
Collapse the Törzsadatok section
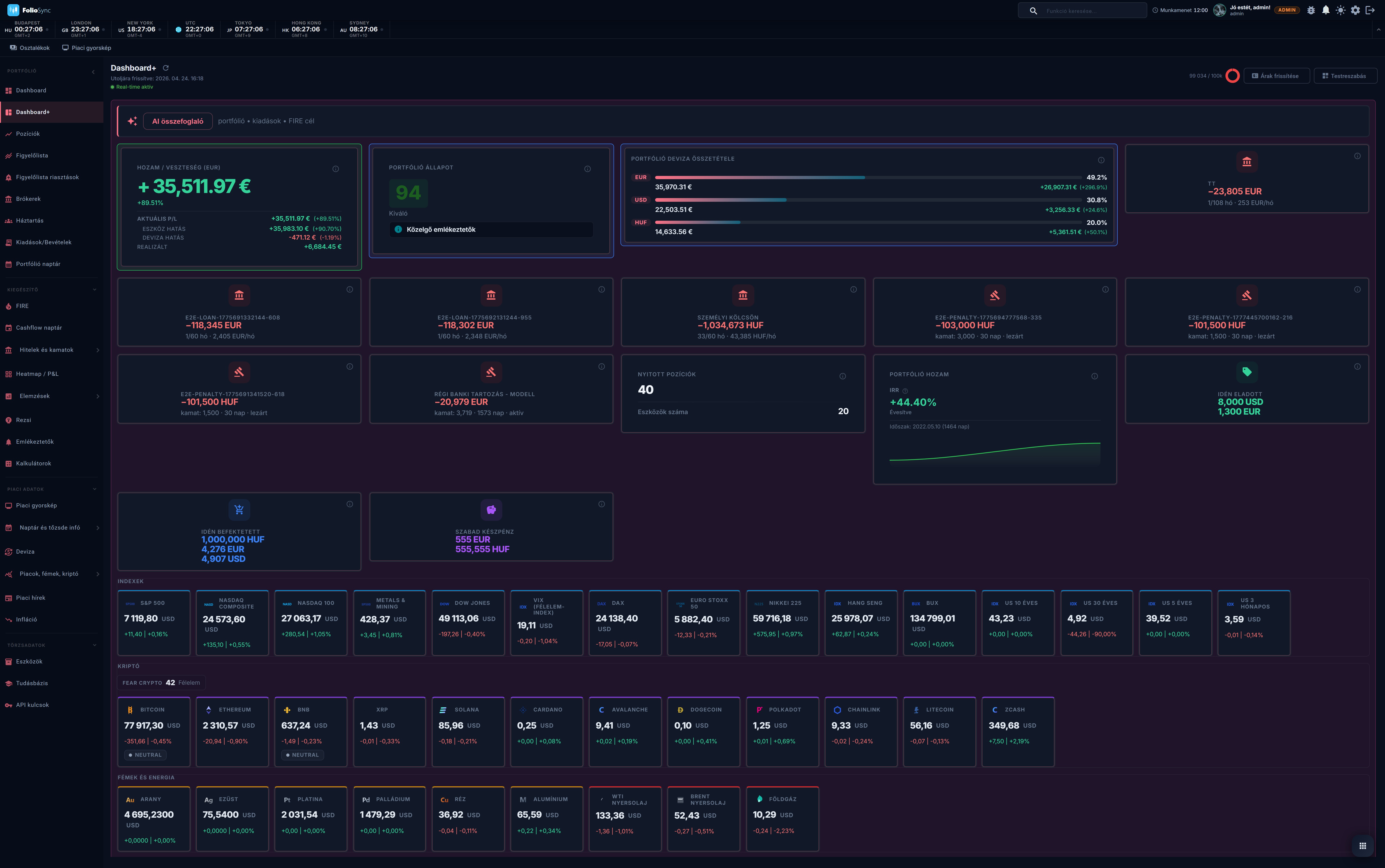pyautogui.click(x=95, y=645)
